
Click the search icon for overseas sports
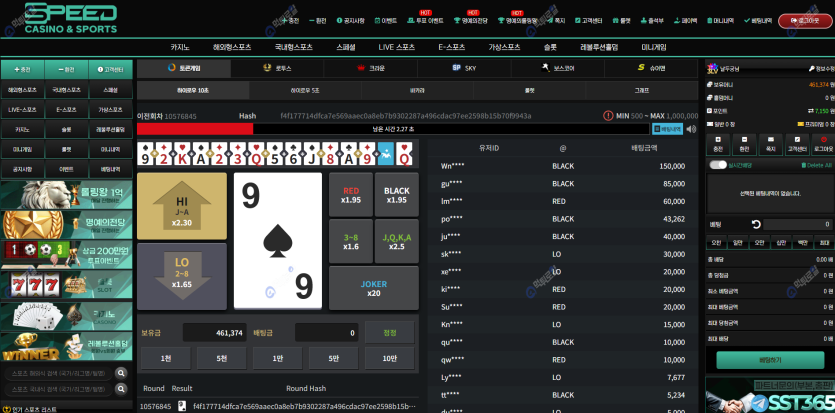(121, 373)
